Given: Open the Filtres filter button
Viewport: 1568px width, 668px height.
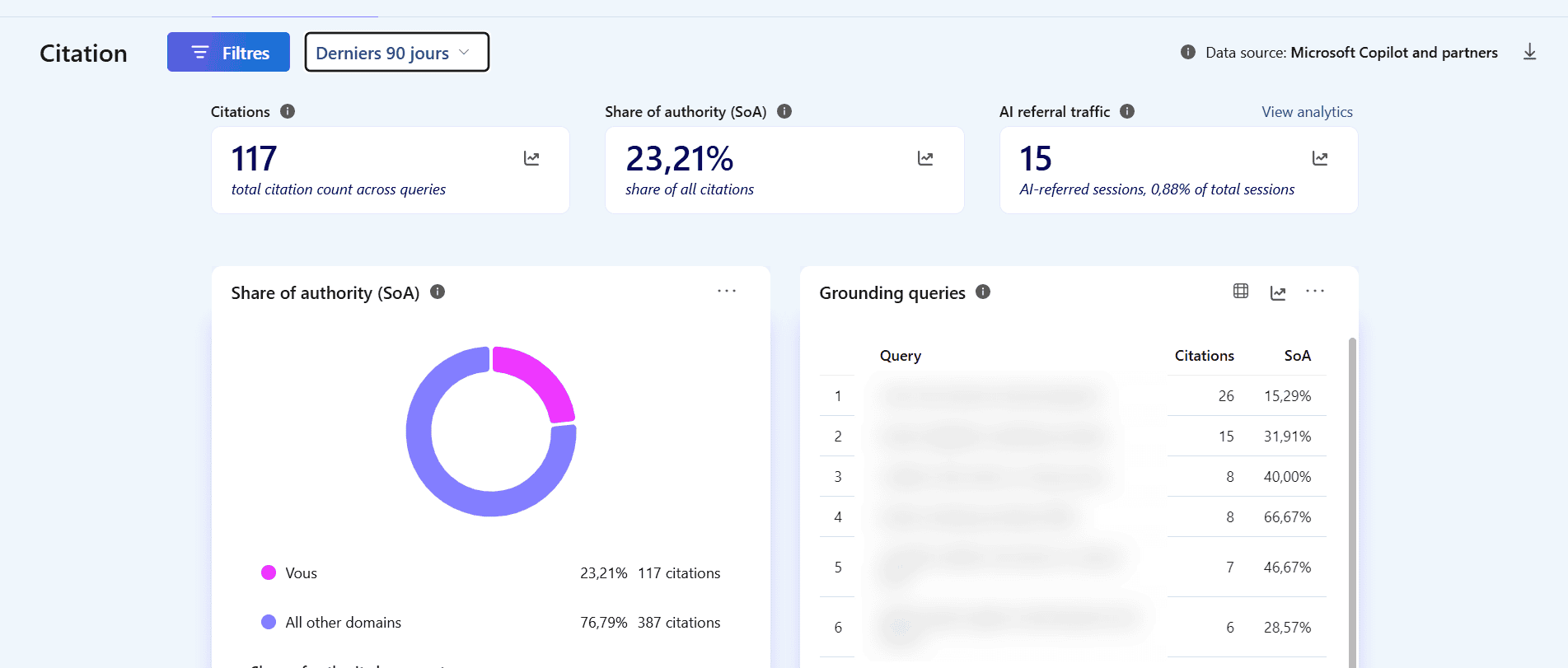Looking at the screenshot, I should (228, 52).
